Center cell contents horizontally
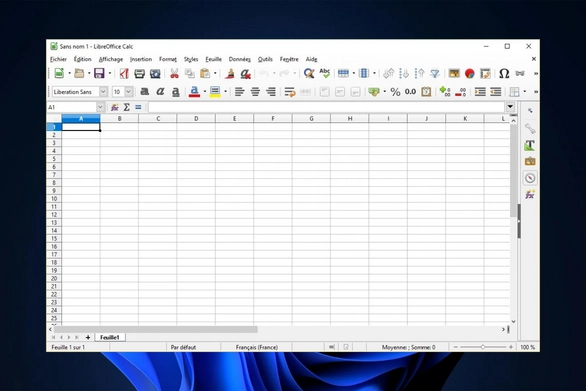 (255, 92)
